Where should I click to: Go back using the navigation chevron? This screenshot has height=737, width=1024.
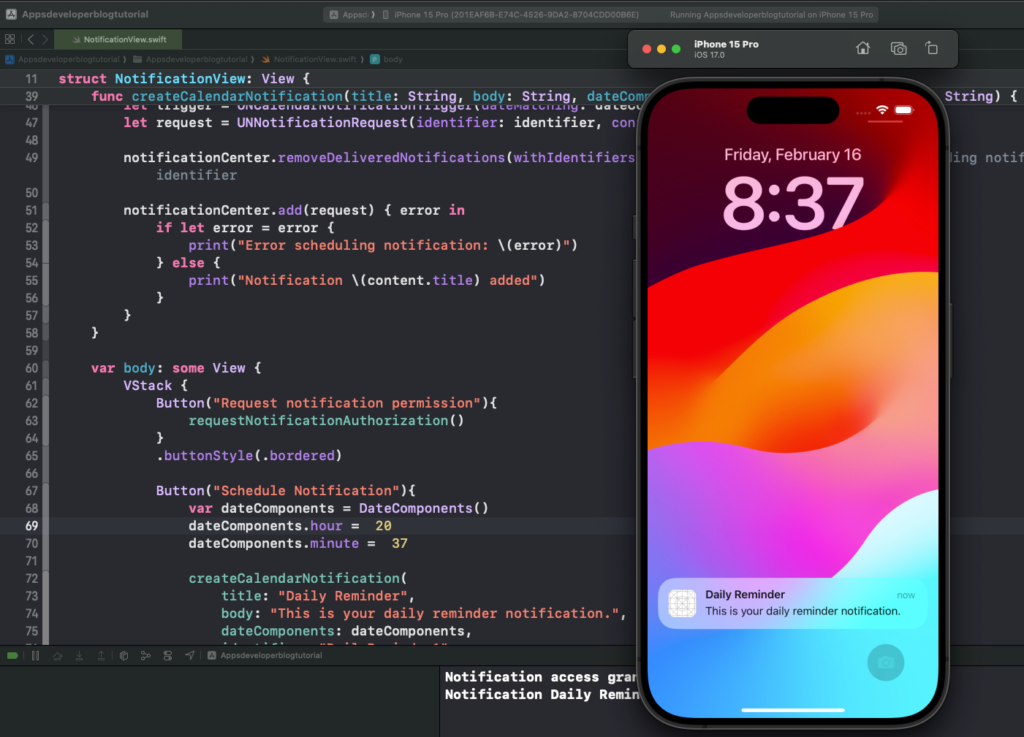[32, 38]
